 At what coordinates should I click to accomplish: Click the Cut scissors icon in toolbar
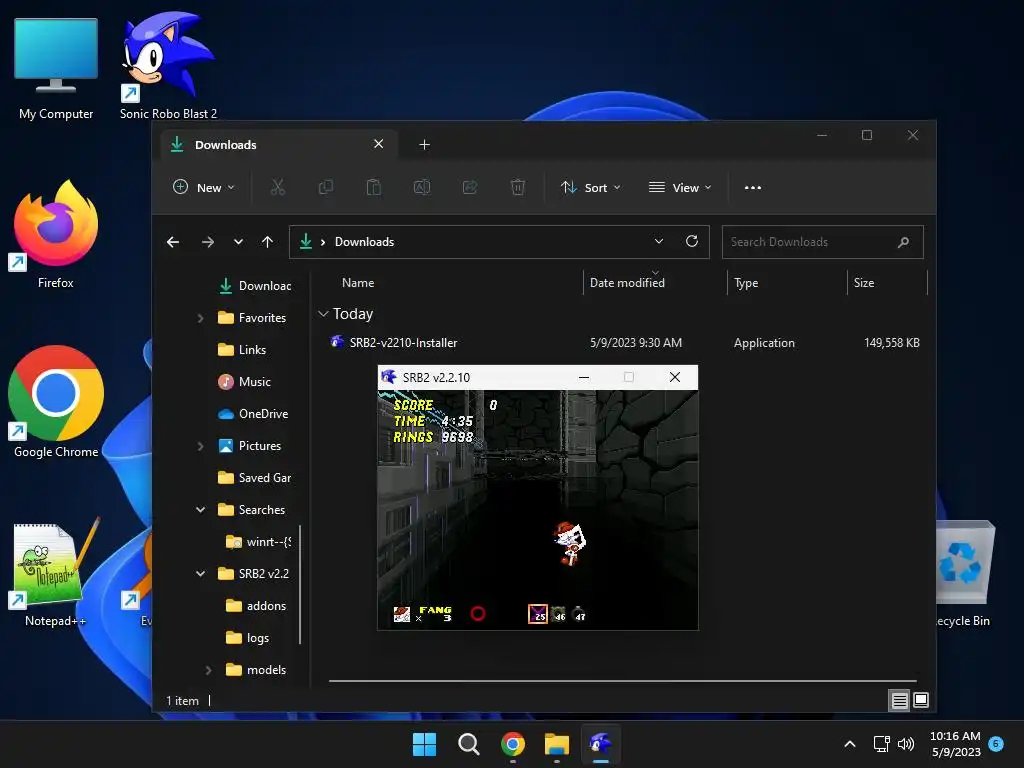[x=278, y=187]
